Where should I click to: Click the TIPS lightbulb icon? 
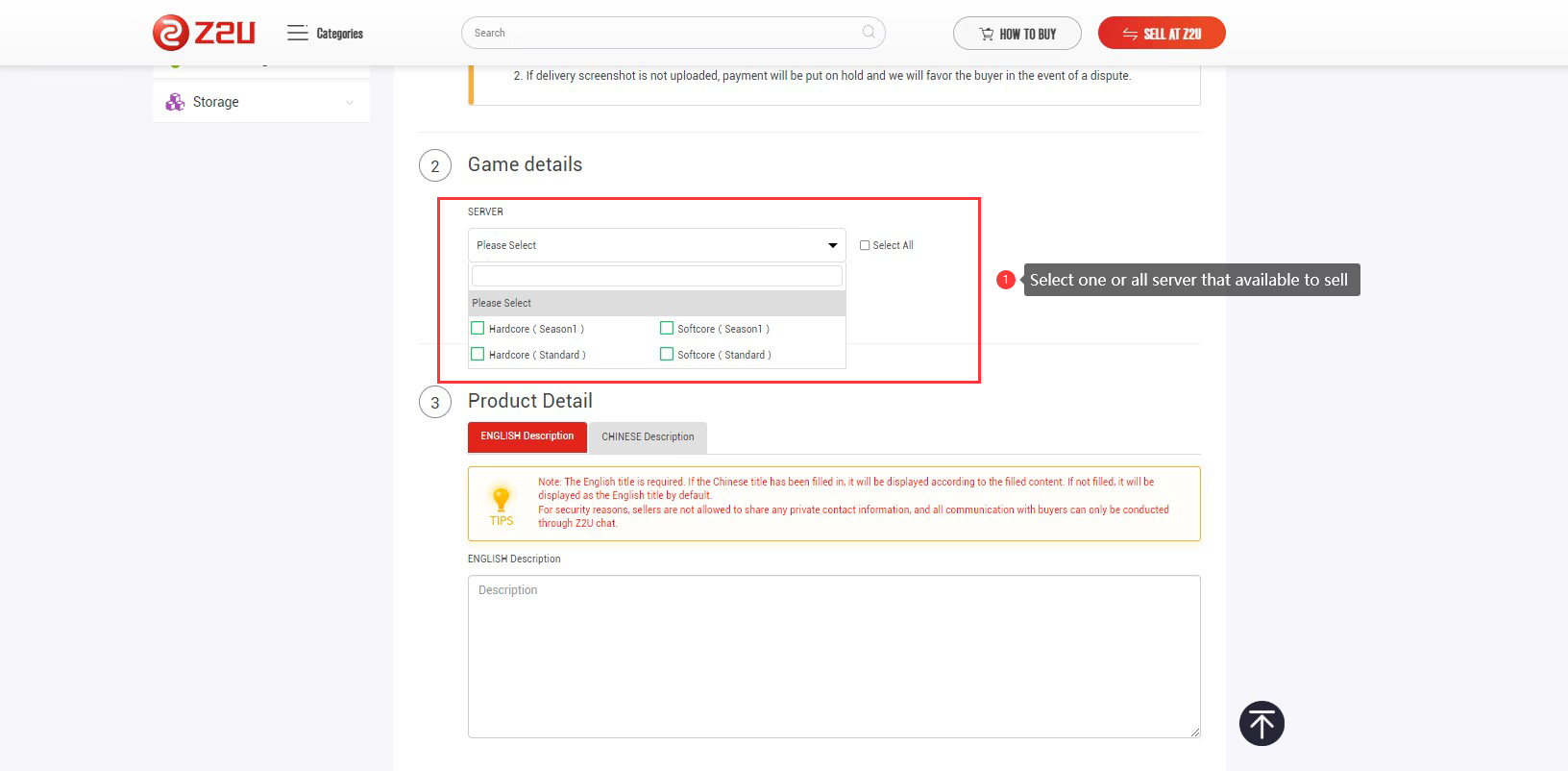[501, 500]
